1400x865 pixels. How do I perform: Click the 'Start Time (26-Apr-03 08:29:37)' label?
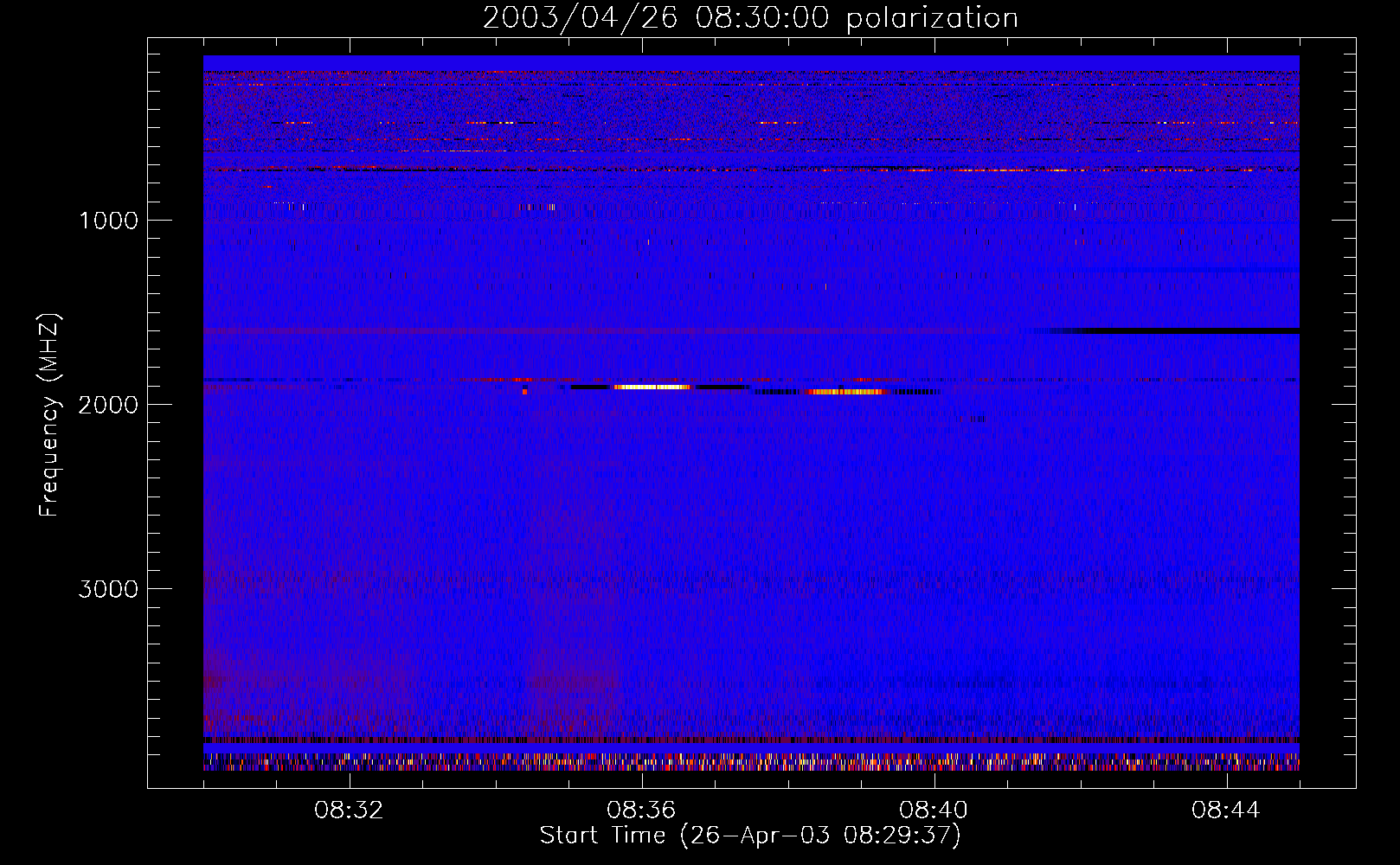(750, 836)
